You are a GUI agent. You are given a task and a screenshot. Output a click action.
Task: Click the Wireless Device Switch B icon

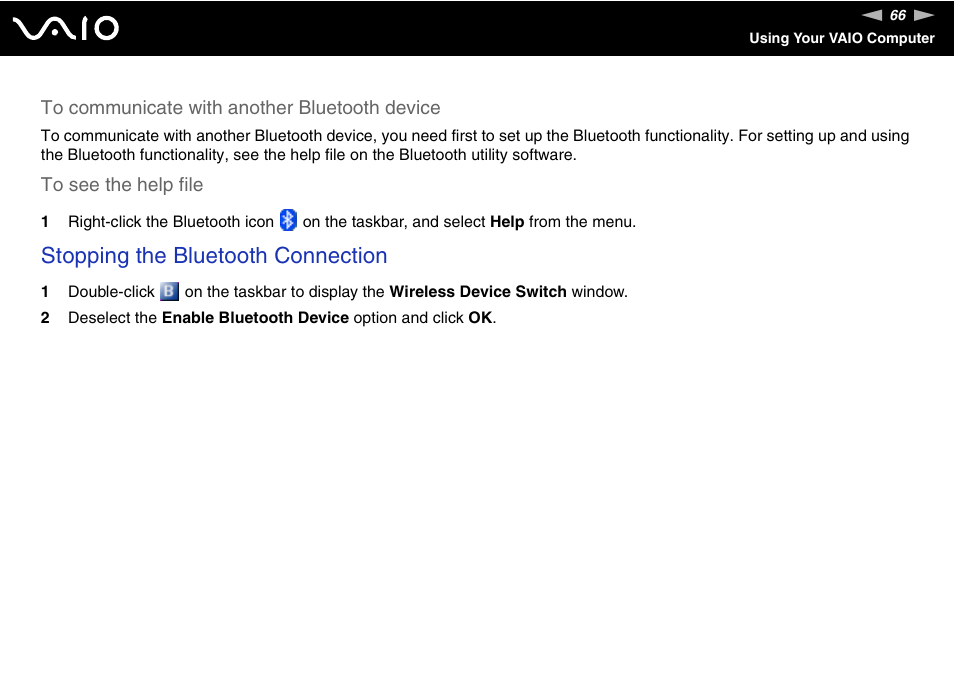click(169, 291)
